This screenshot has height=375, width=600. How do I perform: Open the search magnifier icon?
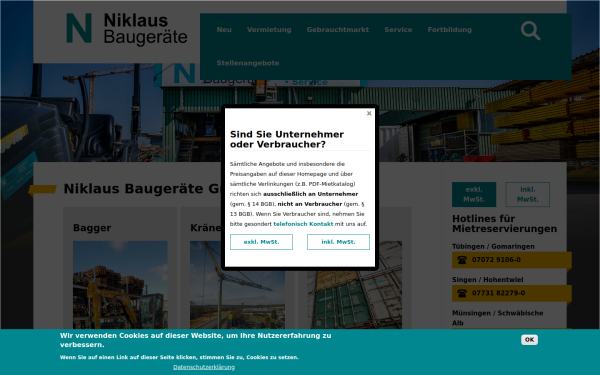pyautogui.click(x=530, y=31)
